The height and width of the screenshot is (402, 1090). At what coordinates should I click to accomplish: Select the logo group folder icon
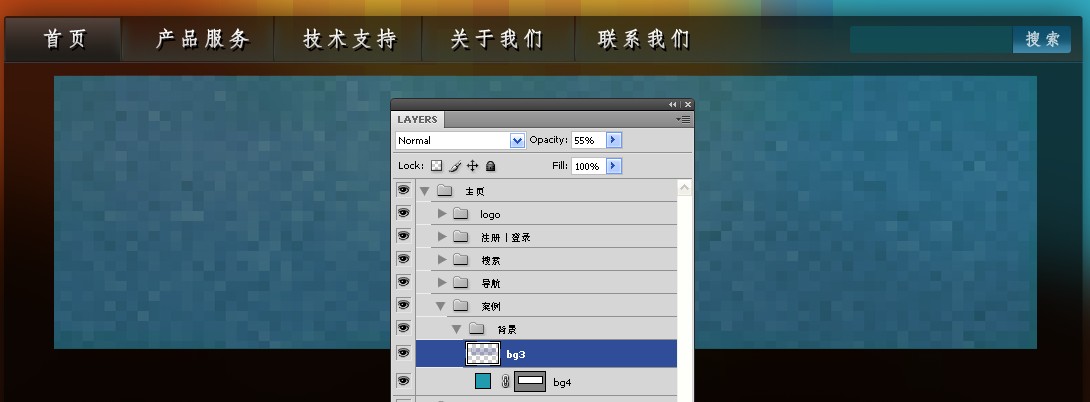pos(460,214)
